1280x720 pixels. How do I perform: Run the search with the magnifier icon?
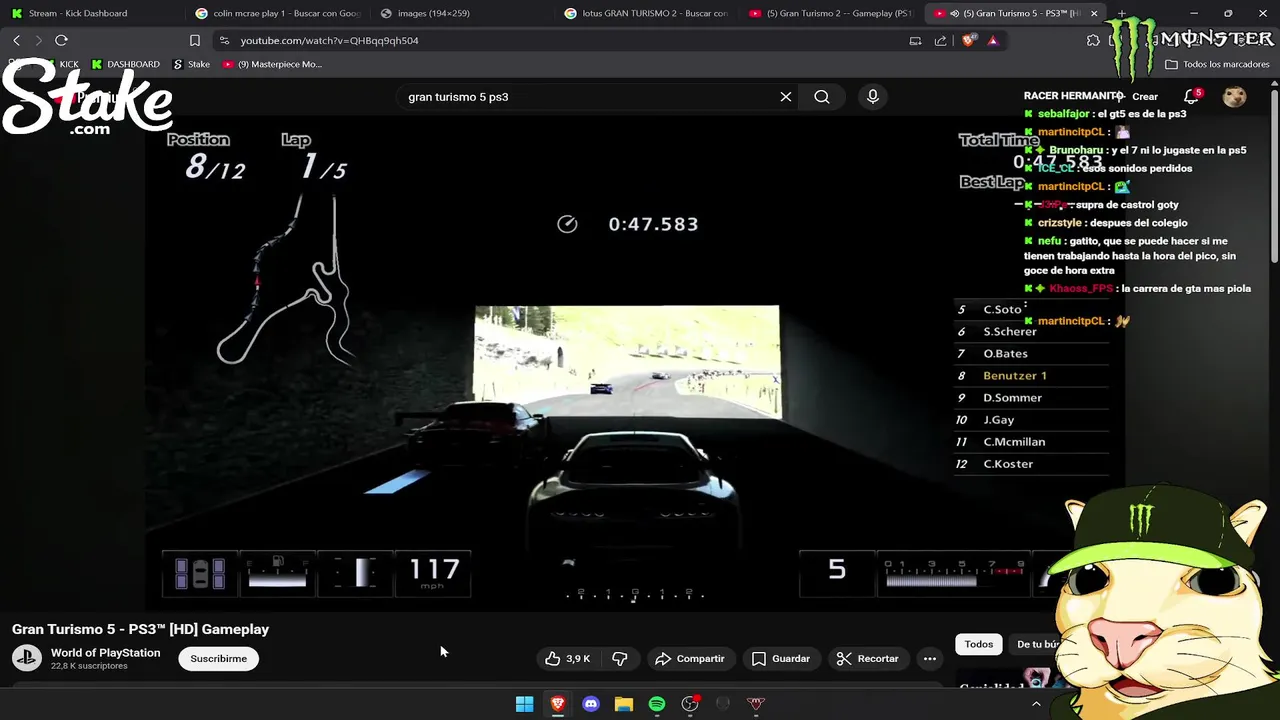pyautogui.click(x=822, y=97)
